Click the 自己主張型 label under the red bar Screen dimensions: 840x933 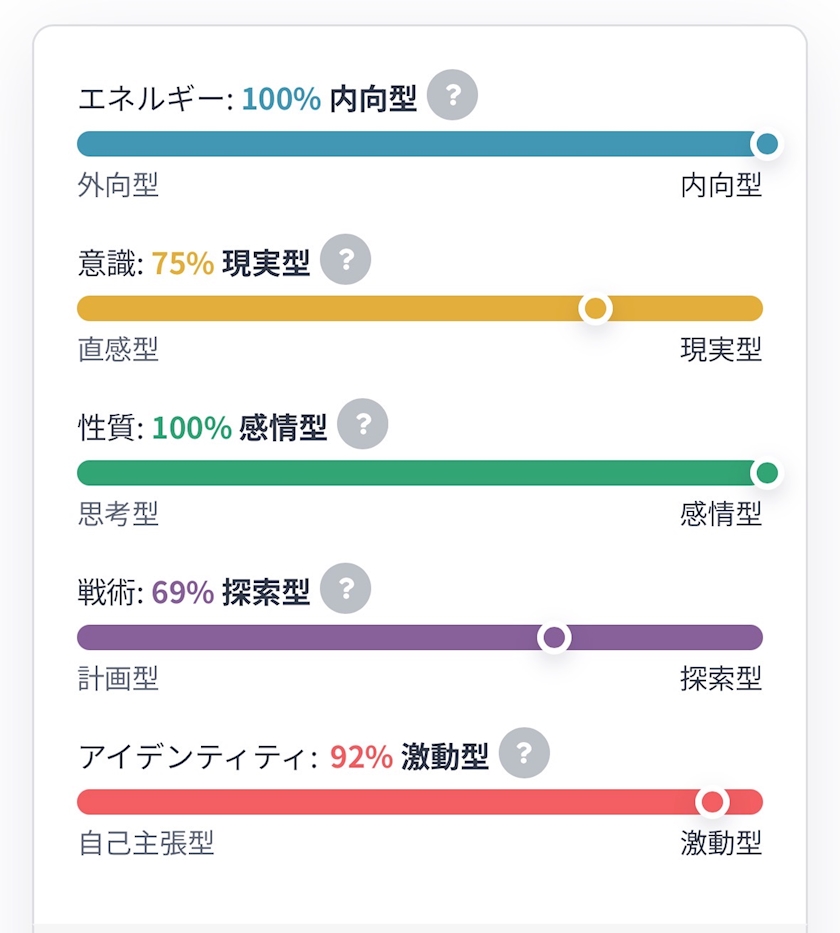click(x=146, y=843)
